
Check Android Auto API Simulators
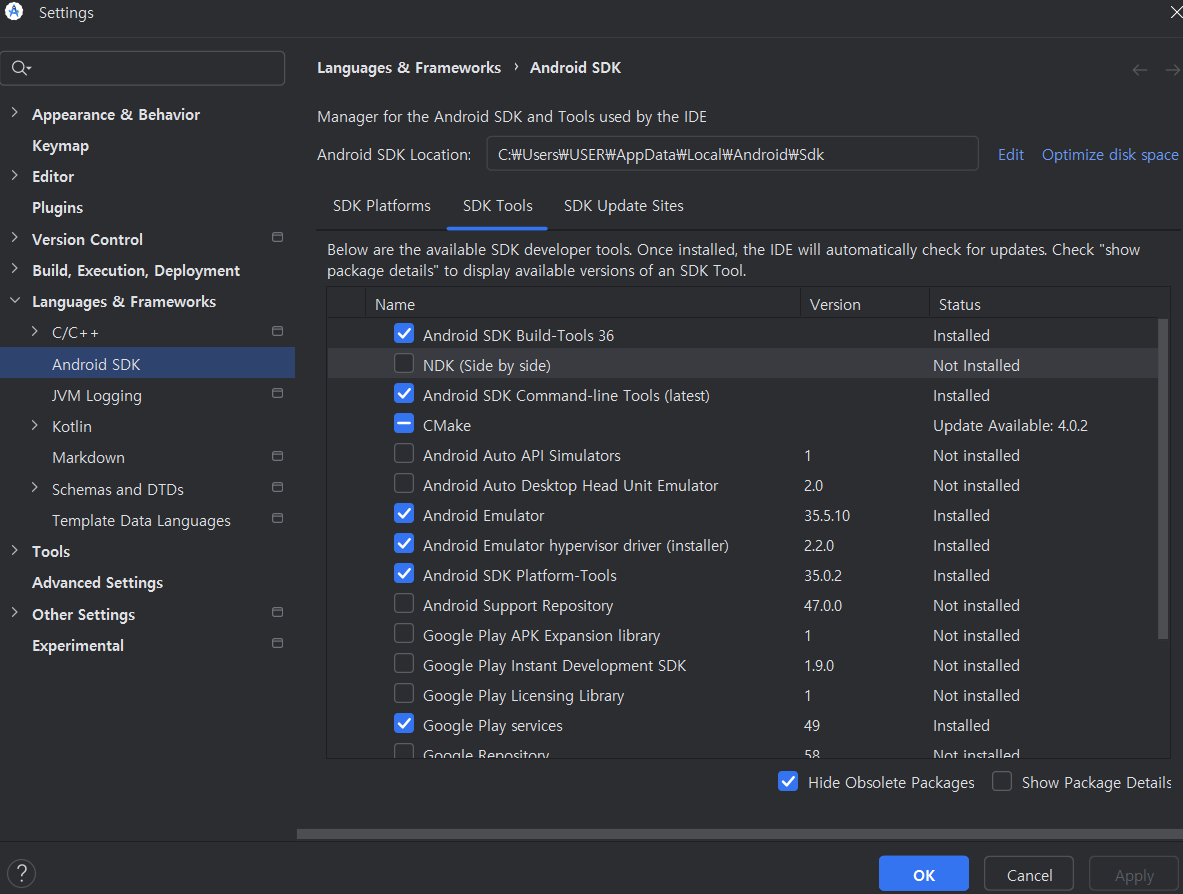[x=404, y=453]
